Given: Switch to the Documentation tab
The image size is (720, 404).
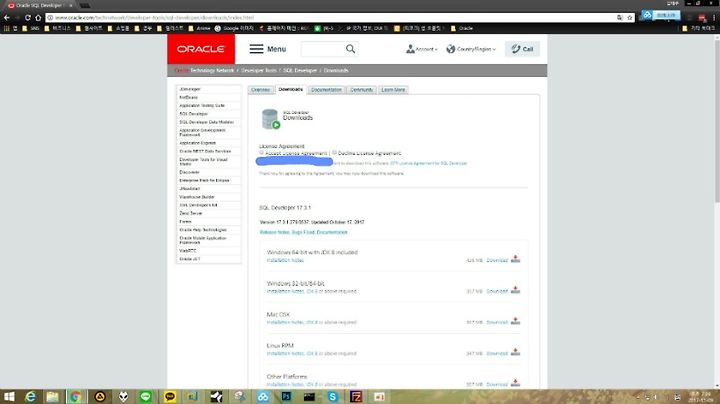Looking at the screenshot, I should (x=326, y=90).
